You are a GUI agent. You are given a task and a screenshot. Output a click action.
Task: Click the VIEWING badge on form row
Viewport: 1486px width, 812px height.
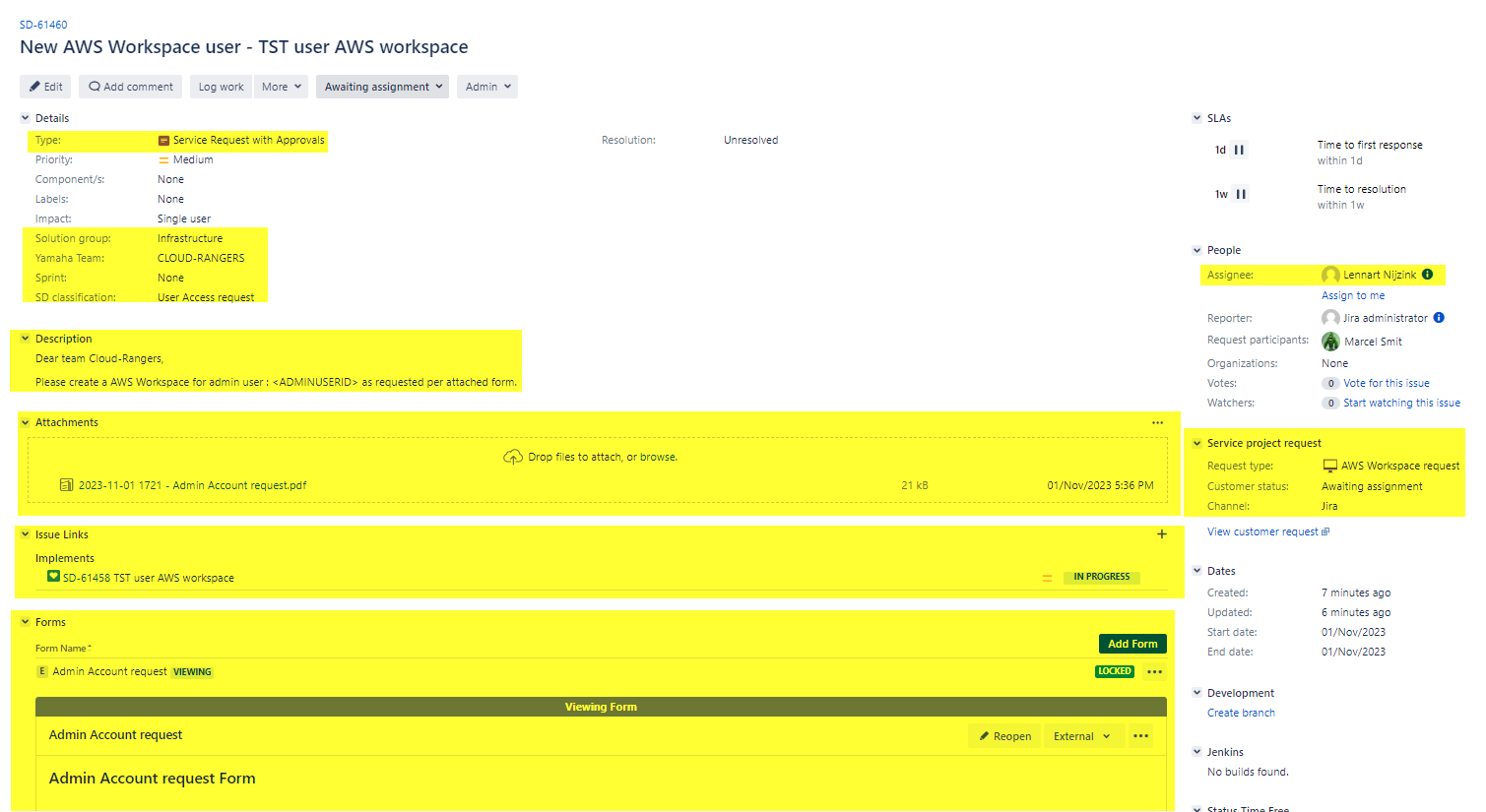[192, 672]
